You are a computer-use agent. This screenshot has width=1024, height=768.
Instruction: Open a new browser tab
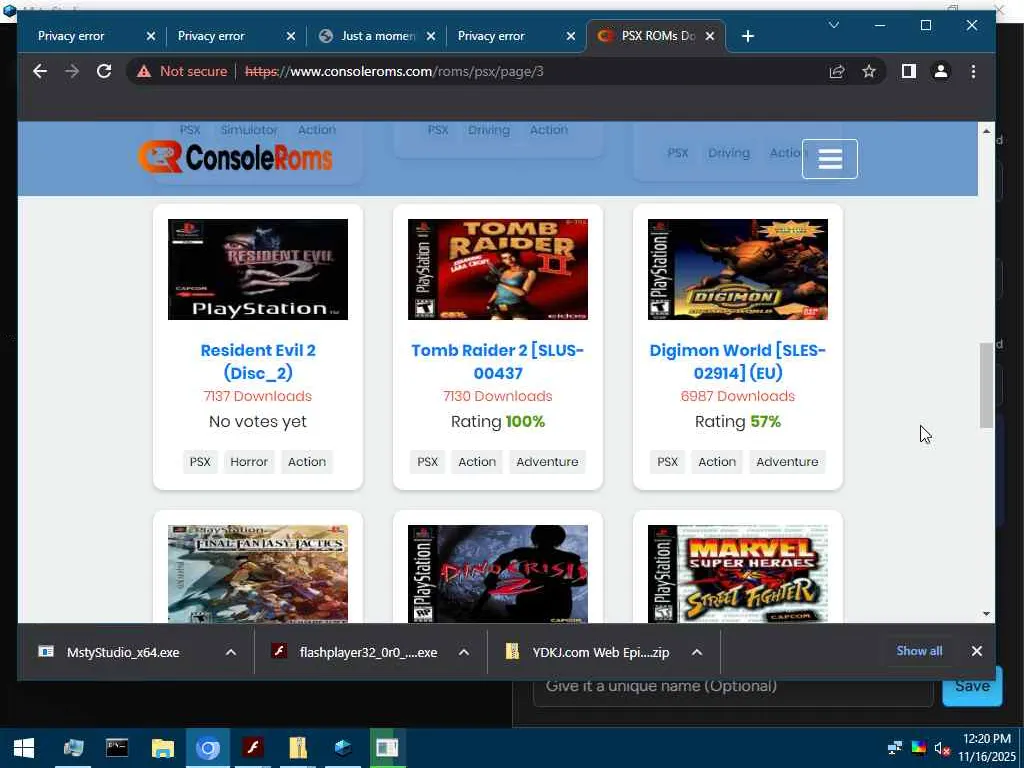(x=748, y=36)
